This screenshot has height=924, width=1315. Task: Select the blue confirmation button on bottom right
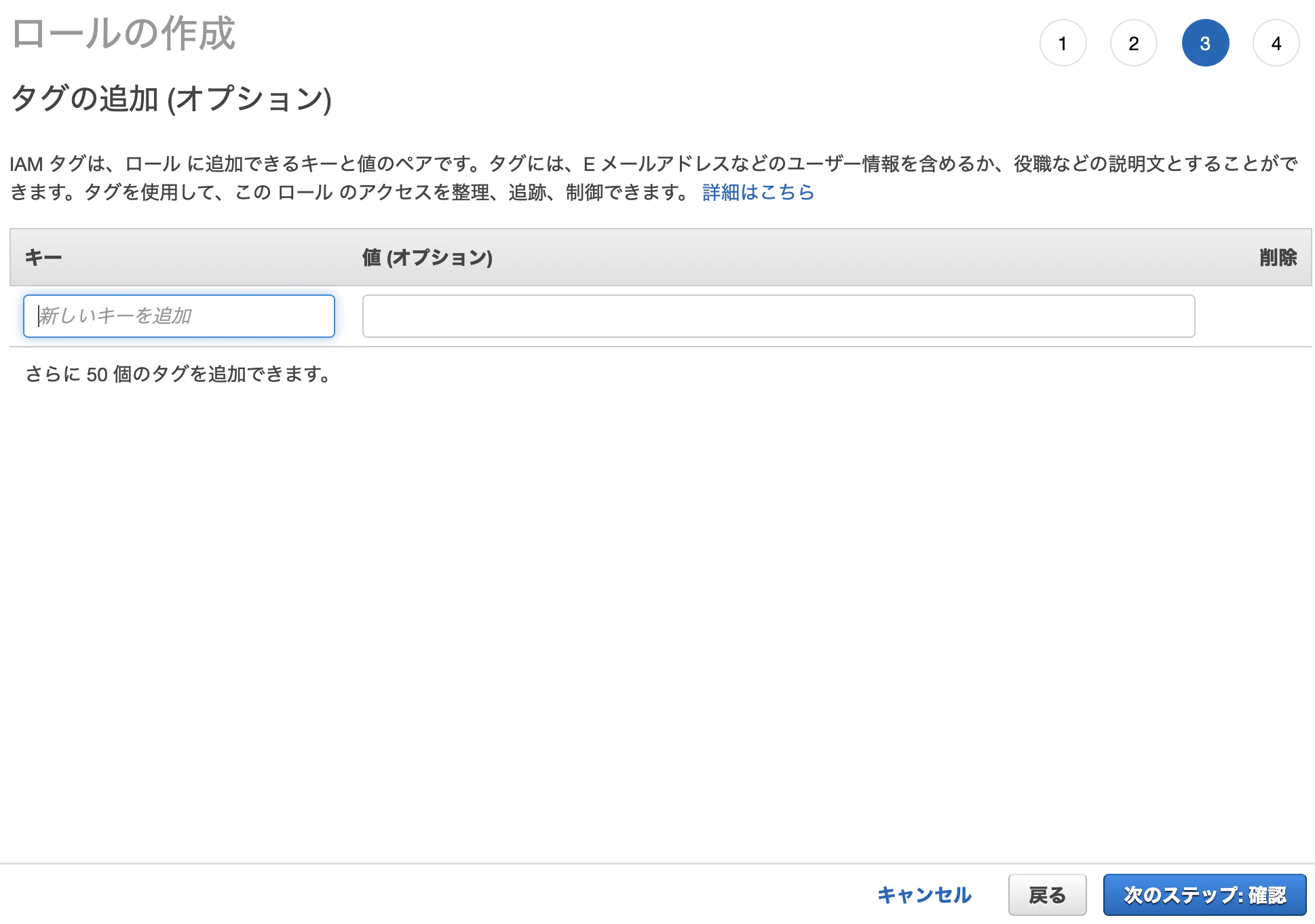click(1206, 895)
